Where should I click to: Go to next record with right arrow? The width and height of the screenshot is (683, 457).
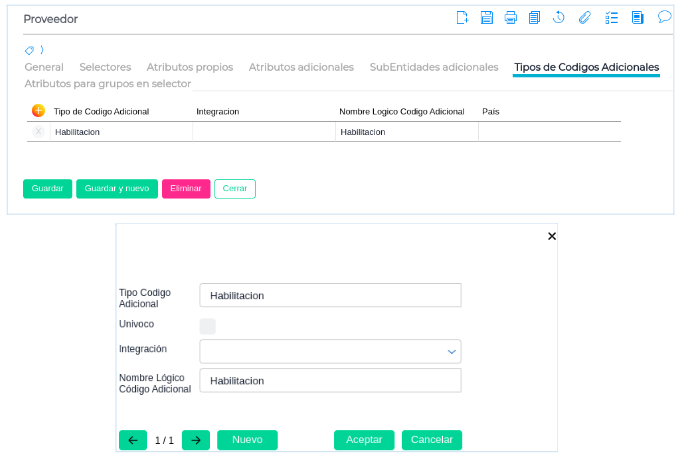coord(196,440)
